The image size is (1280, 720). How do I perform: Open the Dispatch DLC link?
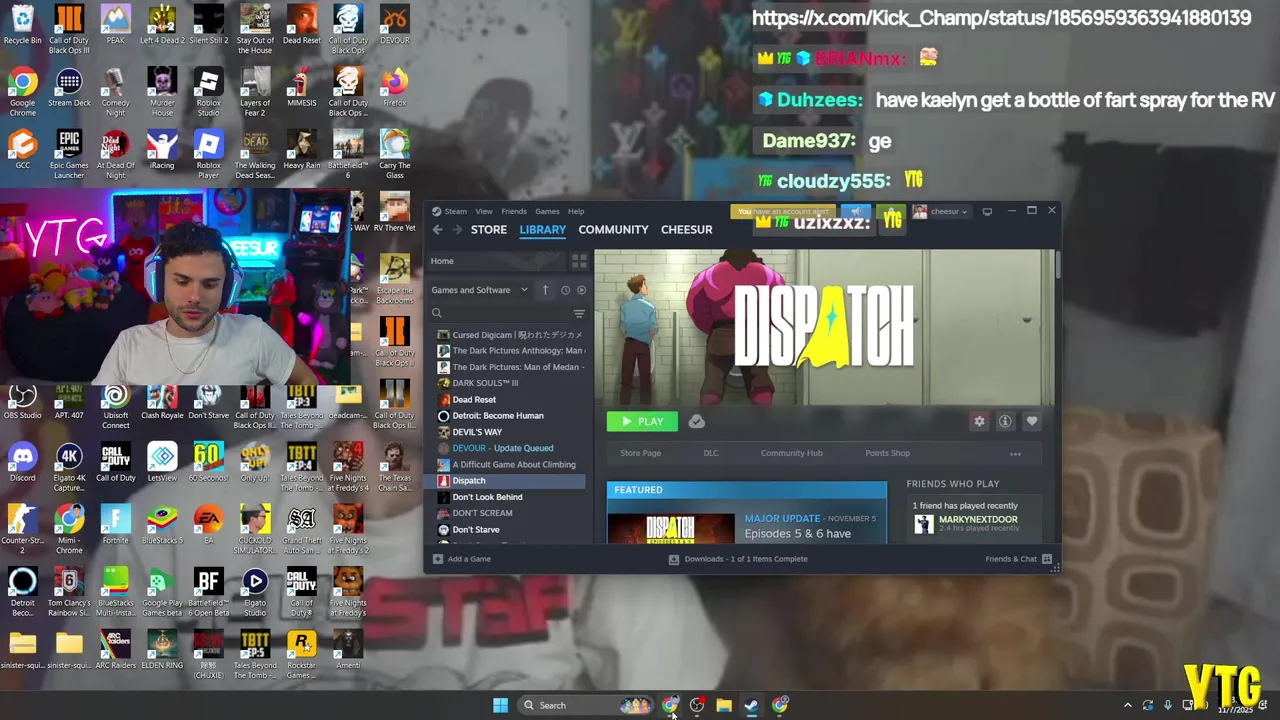711,453
